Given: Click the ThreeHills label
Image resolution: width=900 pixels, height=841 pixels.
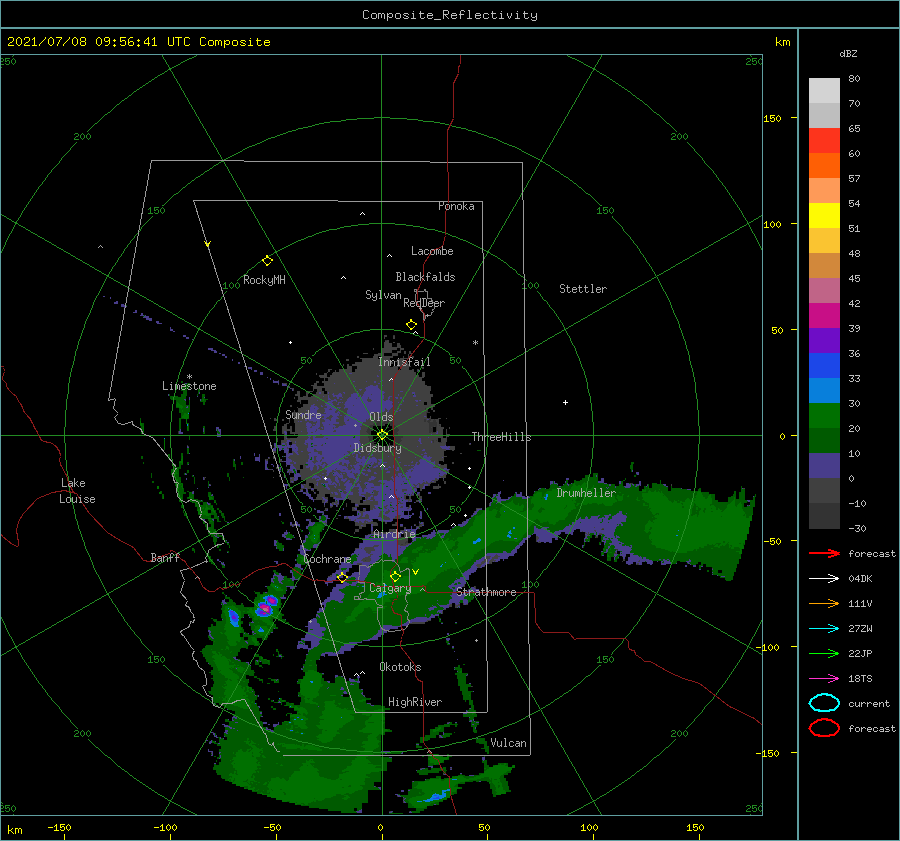Looking at the screenshot, I should (502, 437).
